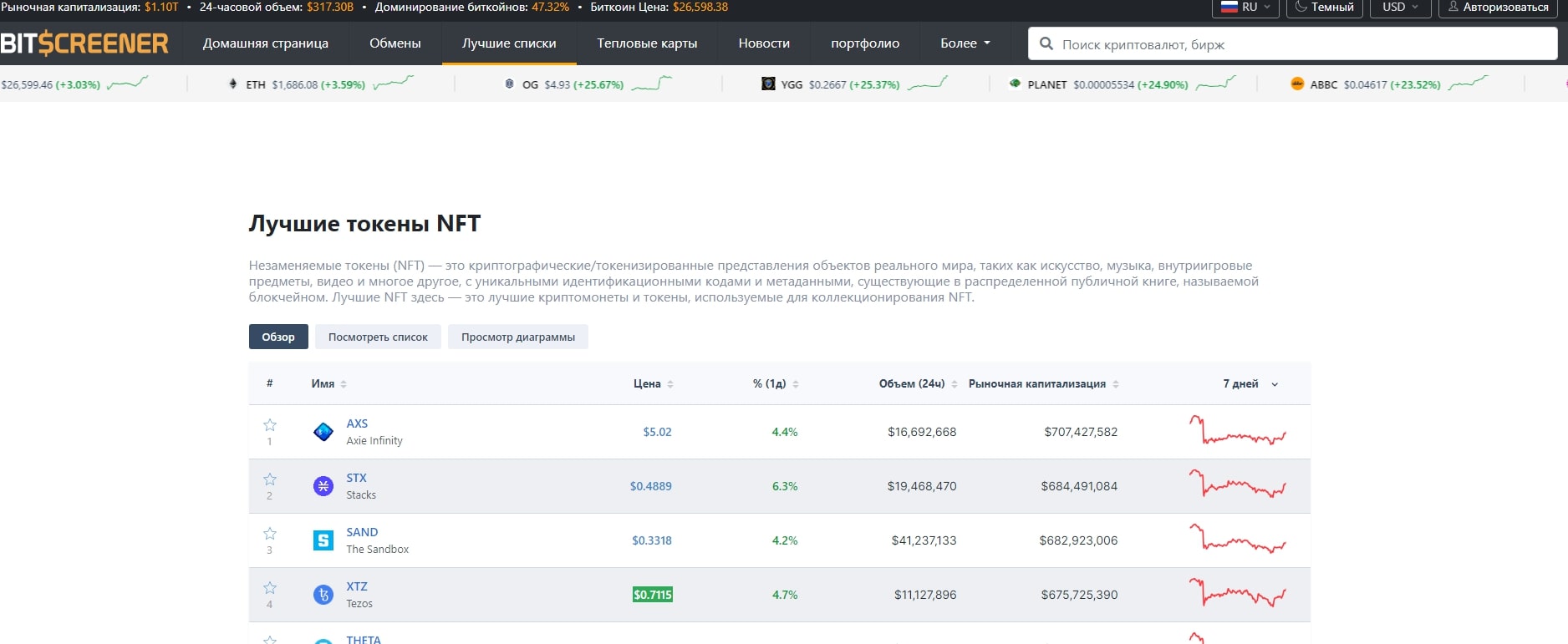1568x644 pixels.
Task: Sort by Рыночная капитализация column
Action: pyautogui.click(x=1044, y=384)
